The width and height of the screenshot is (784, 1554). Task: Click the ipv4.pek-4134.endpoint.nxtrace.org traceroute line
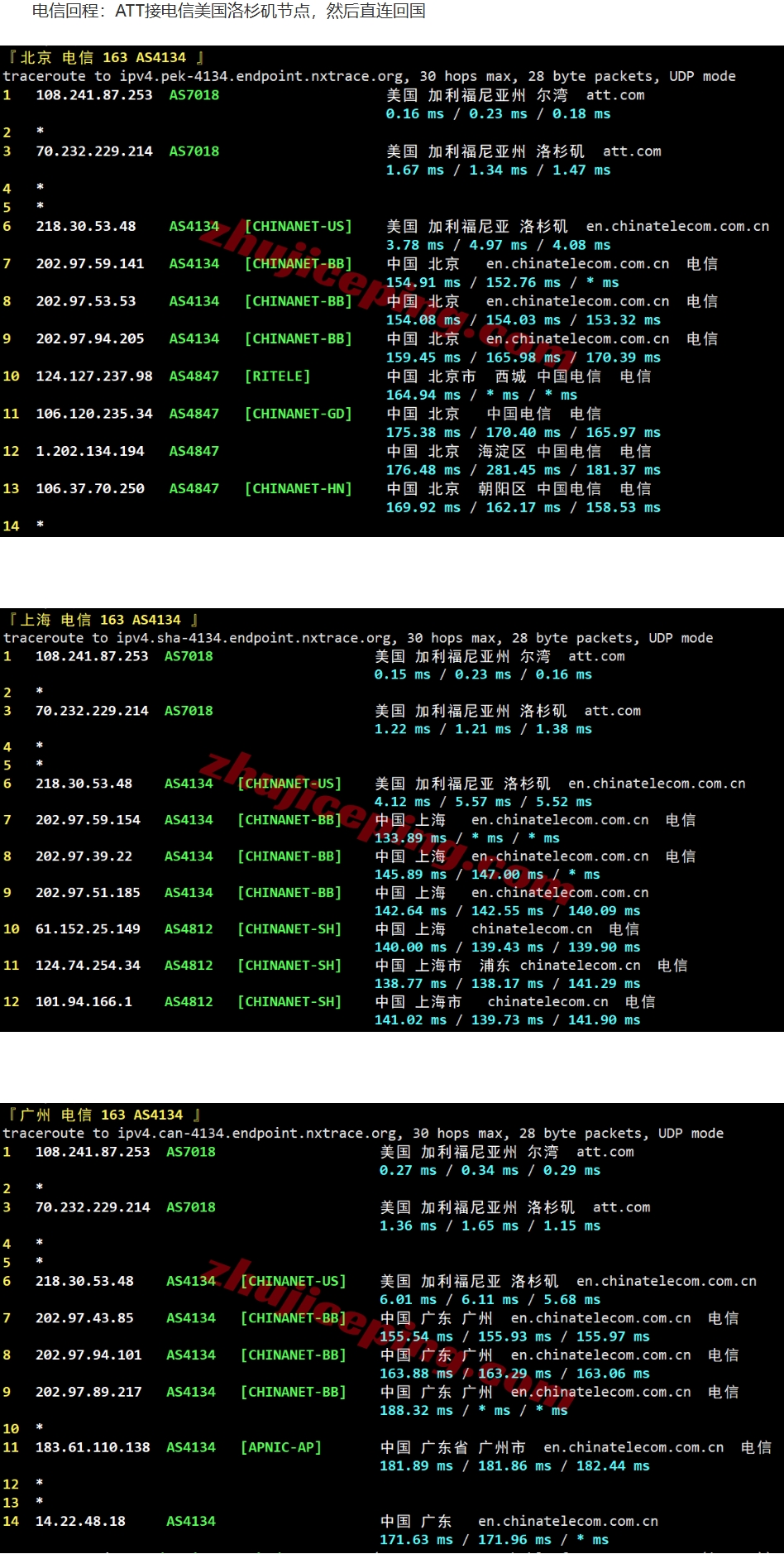click(x=369, y=76)
